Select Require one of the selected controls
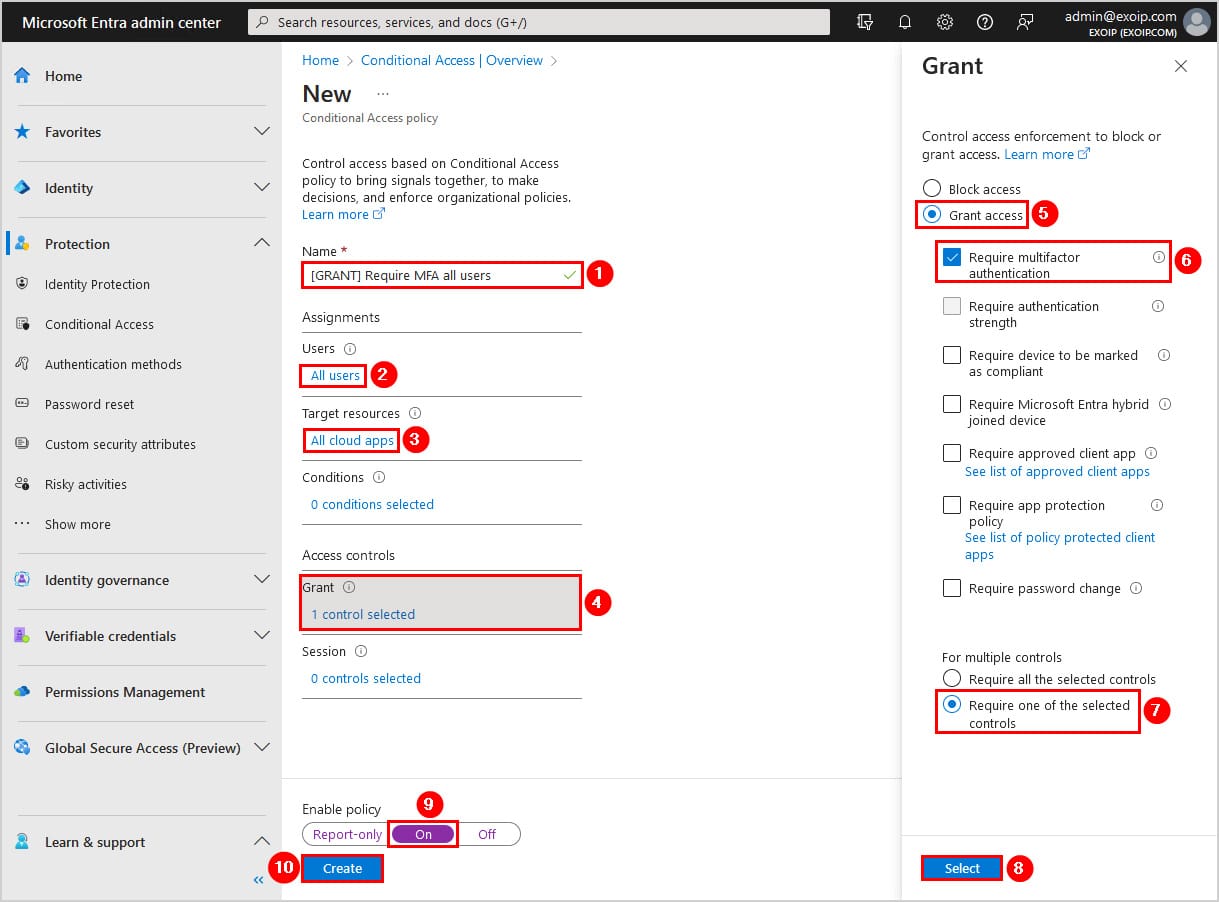The image size is (1219, 902). (x=952, y=705)
